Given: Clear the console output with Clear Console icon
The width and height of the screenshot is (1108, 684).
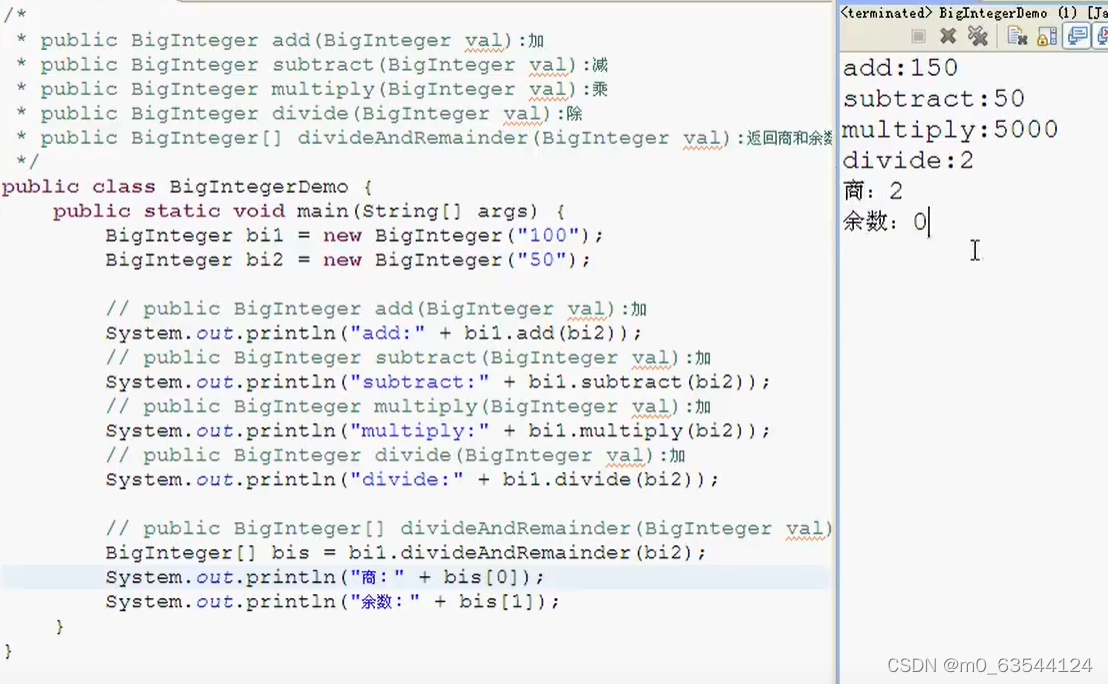Looking at the screenshot, I should click(x=1017, y=35).
